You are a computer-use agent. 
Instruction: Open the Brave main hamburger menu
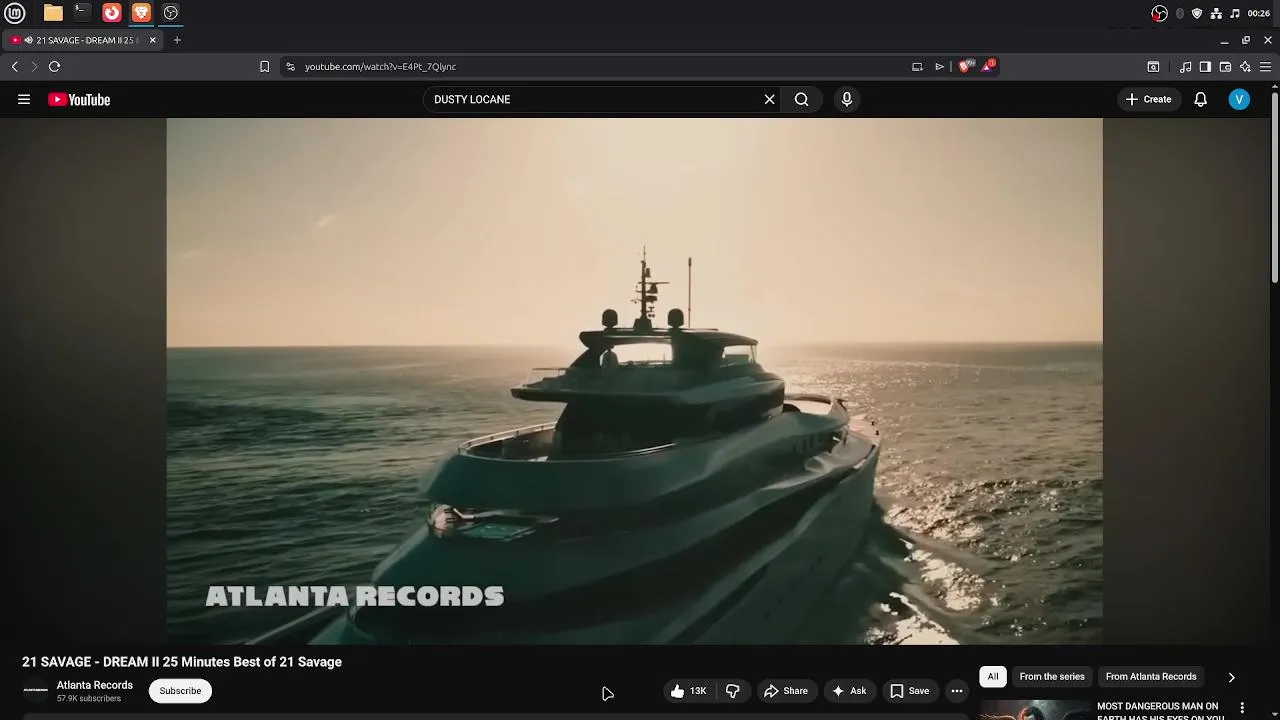(x=1265, y=67)
